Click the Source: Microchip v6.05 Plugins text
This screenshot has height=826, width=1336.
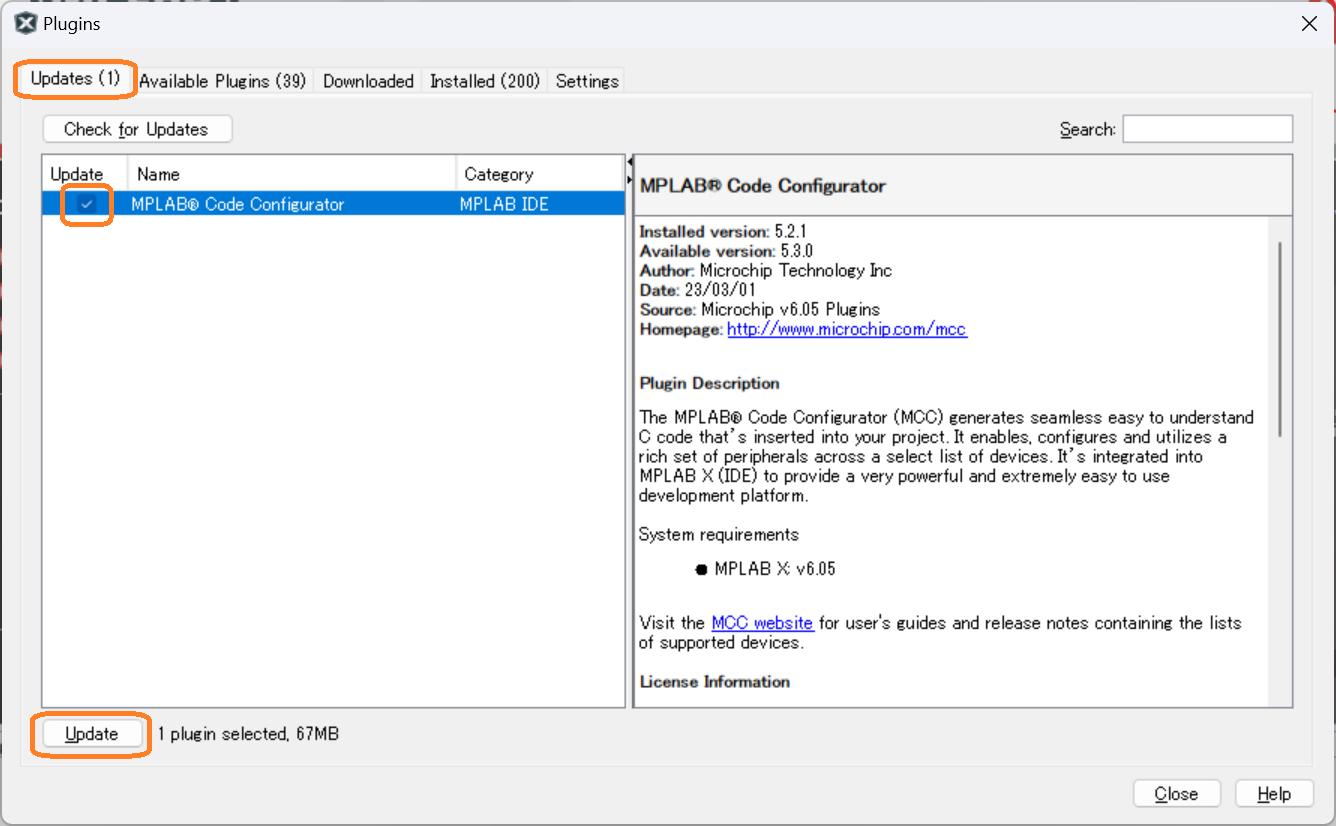tap(760, 309)
